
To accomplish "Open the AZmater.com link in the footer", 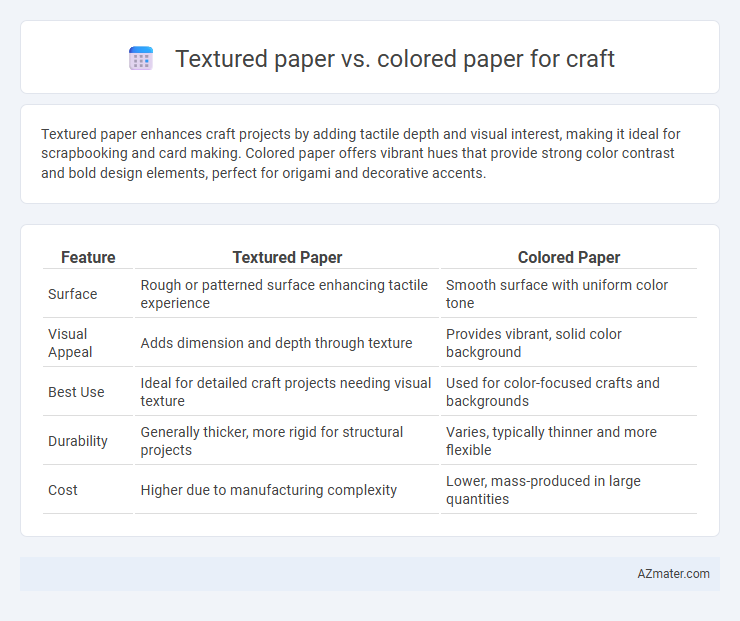I will point(673,574).
